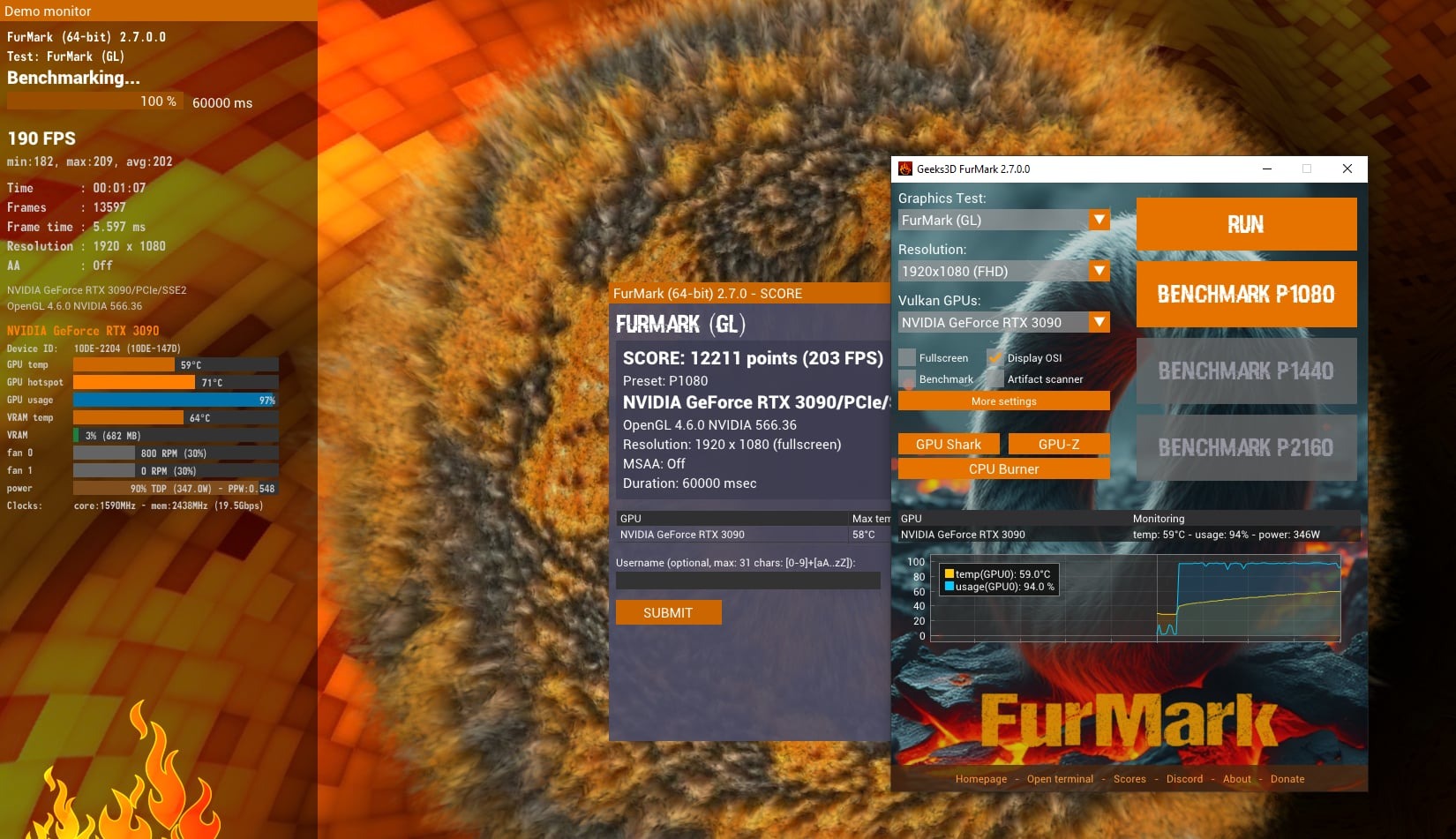
Task: Click the orange "NVIDIA GeForce RTX 3090" heading in Demo monitor
Action: click(83, 331)
